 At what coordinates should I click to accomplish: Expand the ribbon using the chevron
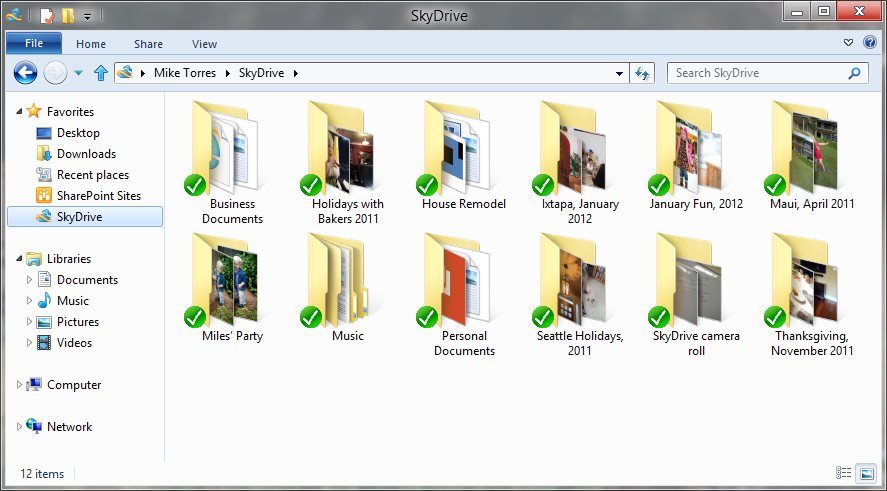pos(848,43)
